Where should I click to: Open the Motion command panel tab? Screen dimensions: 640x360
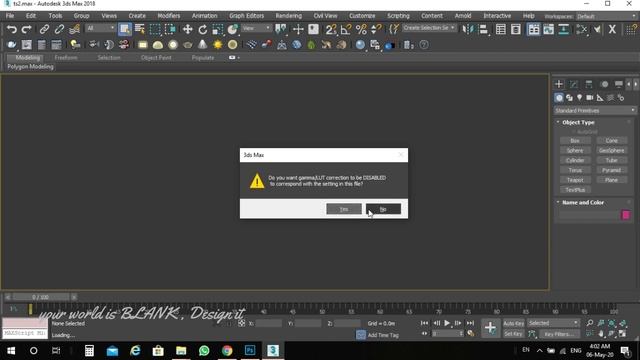[604, 84]
